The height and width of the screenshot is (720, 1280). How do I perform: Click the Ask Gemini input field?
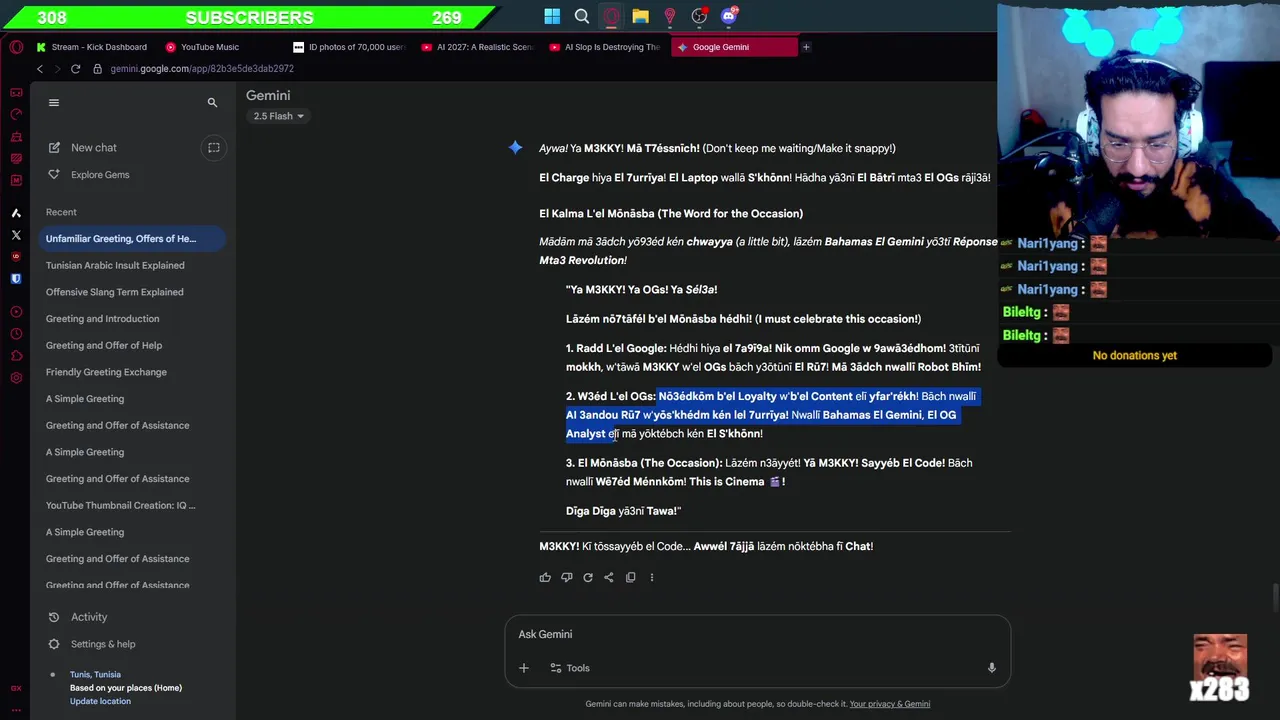click(x=757, y=634)
